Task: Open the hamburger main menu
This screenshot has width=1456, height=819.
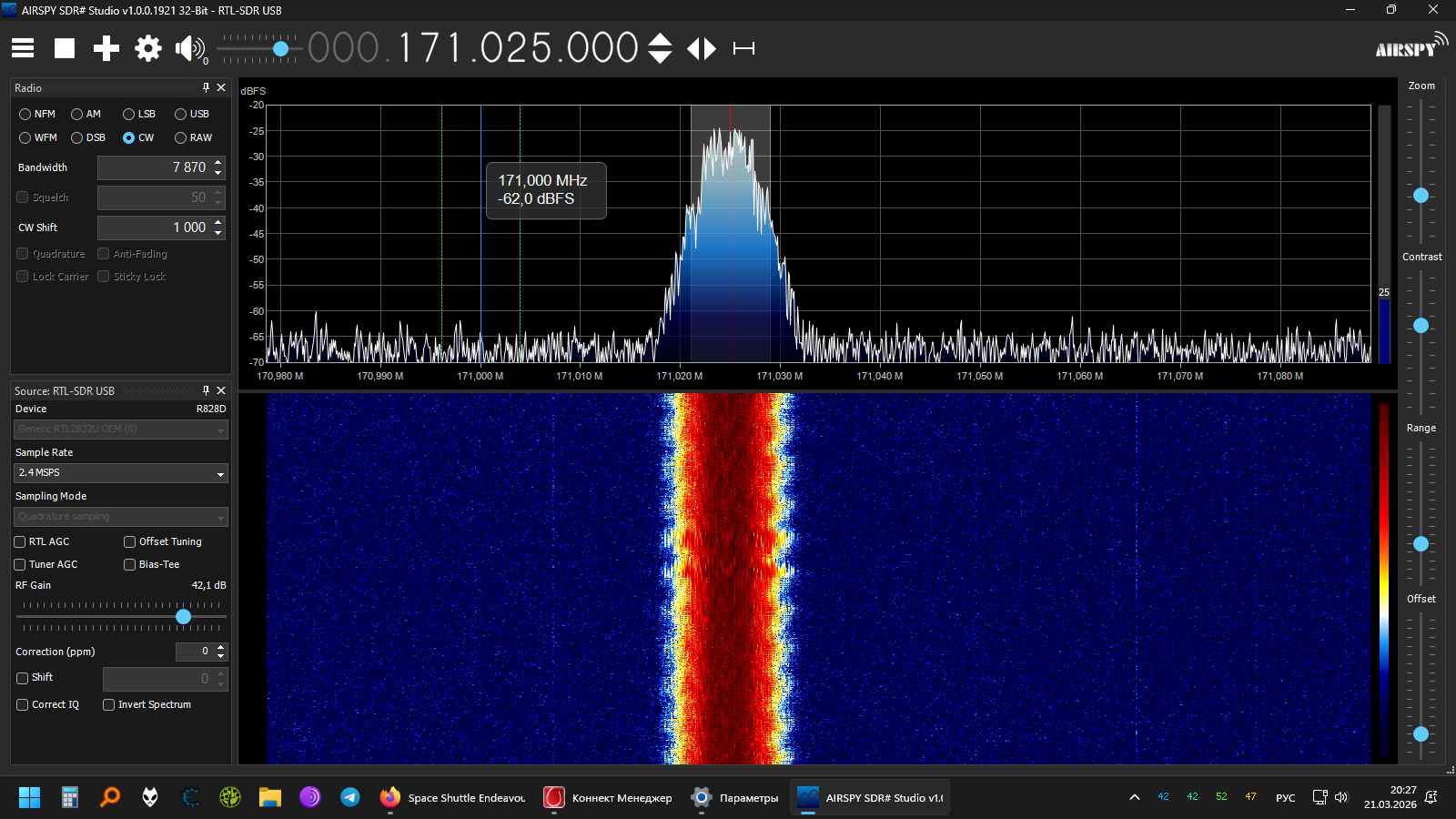Action: [x=23, y=48]
